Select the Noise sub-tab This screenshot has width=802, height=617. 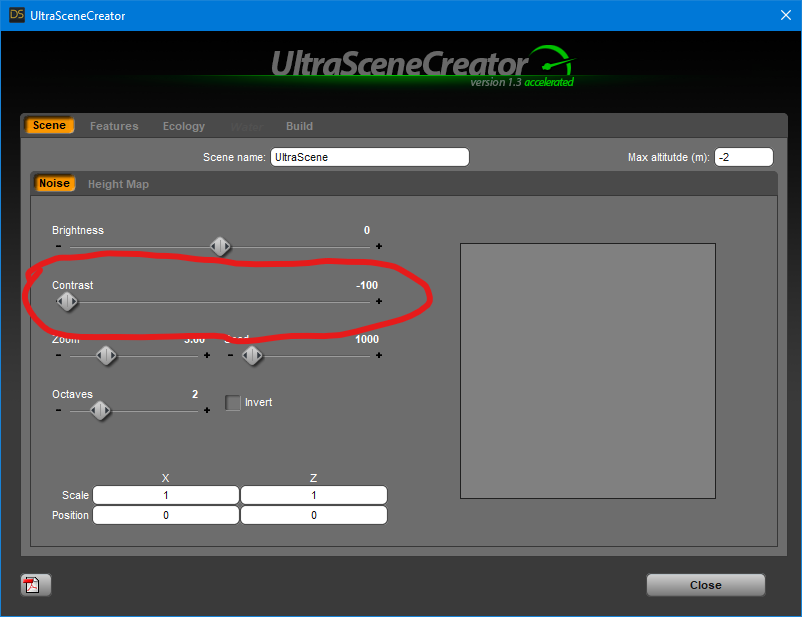point(54,183)
